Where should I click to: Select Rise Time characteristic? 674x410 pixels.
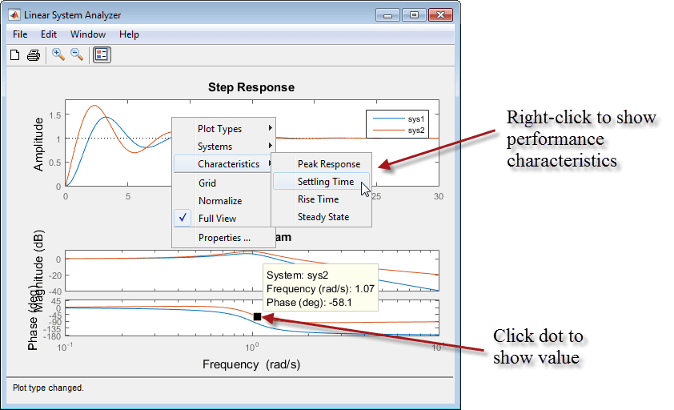(322, 199)
